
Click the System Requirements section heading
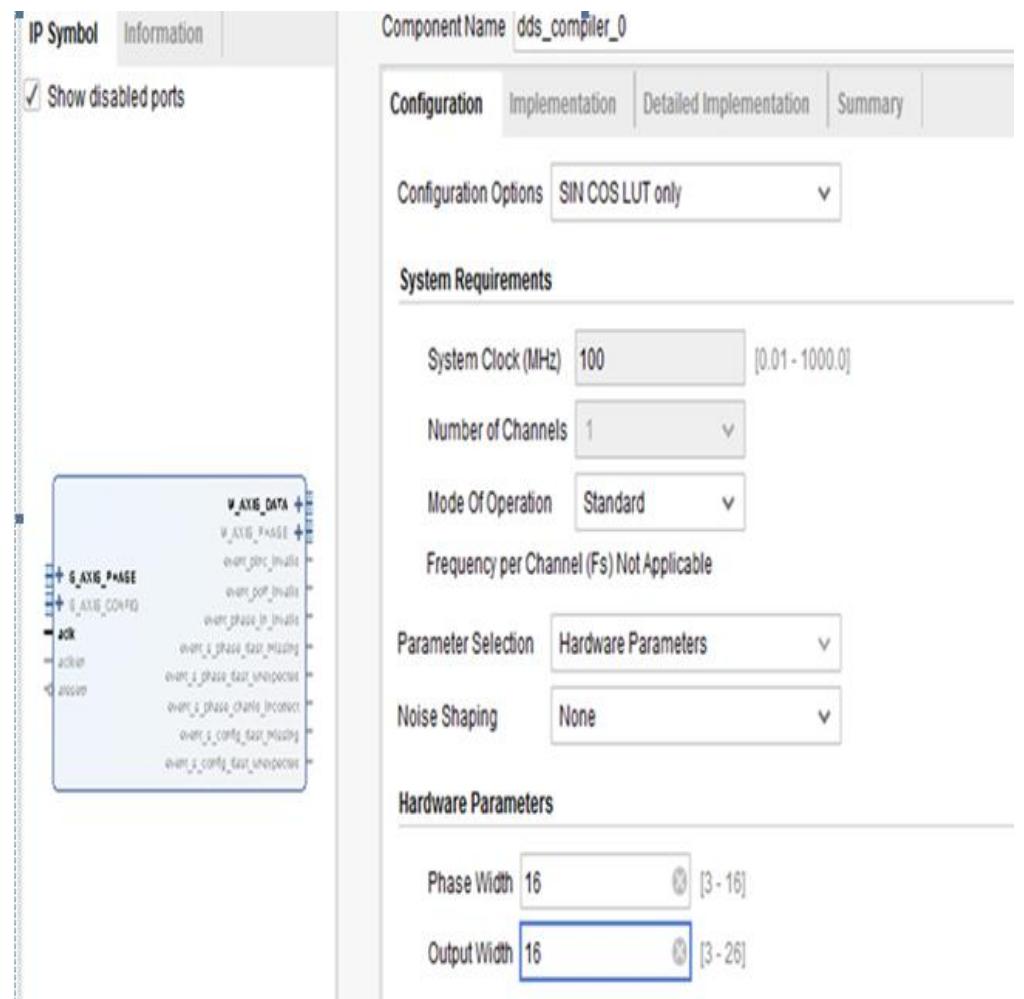tap(475, 280)
